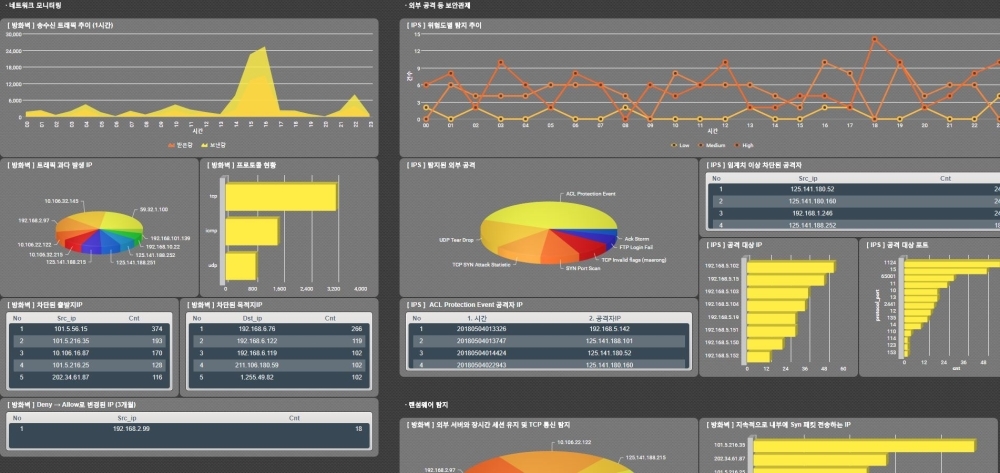Click 10.106.32.145 label on traffic IP pie
Screen dimensions: 1000x473
point(62,201)
